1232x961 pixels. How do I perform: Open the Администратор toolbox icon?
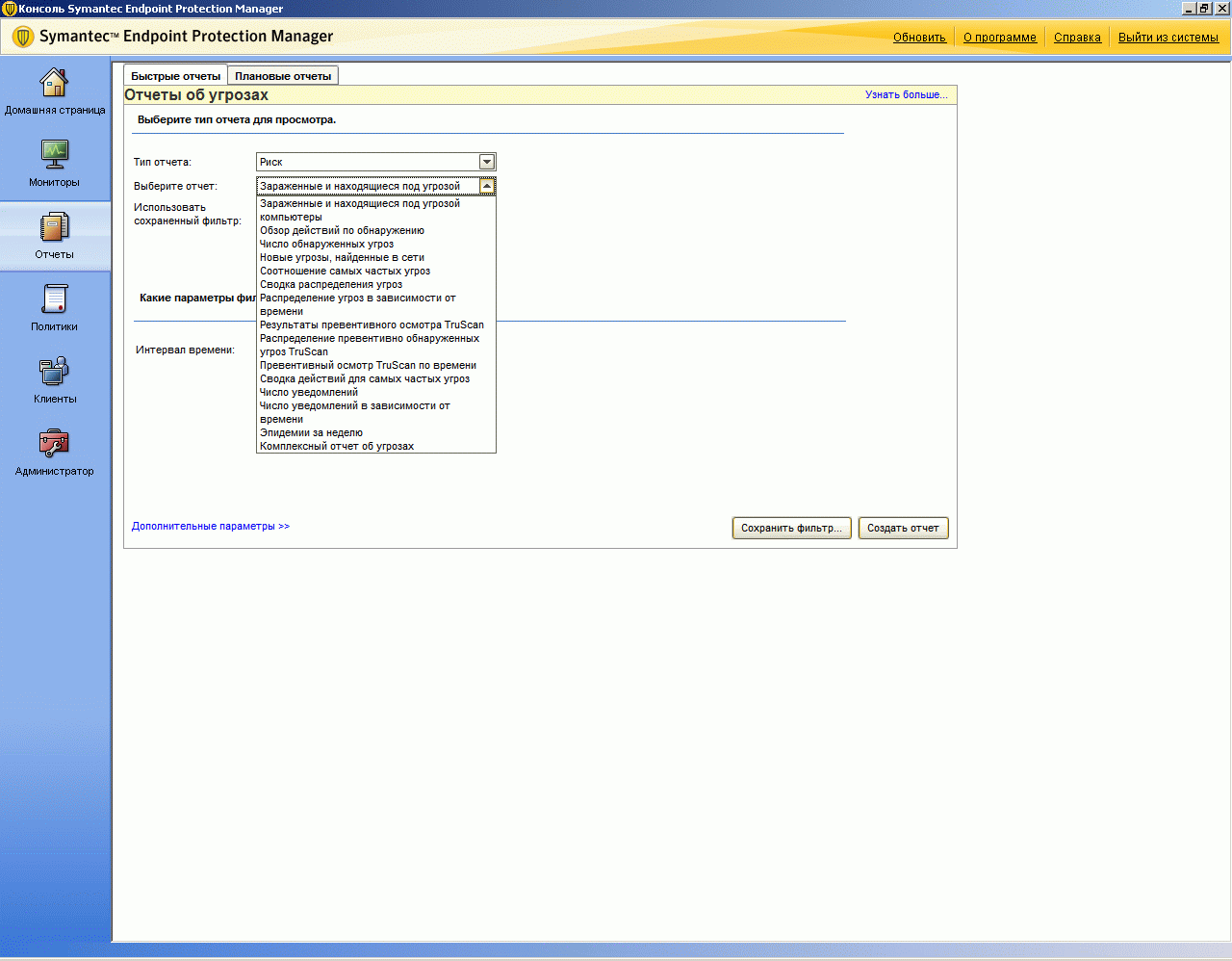click(54, 443)
